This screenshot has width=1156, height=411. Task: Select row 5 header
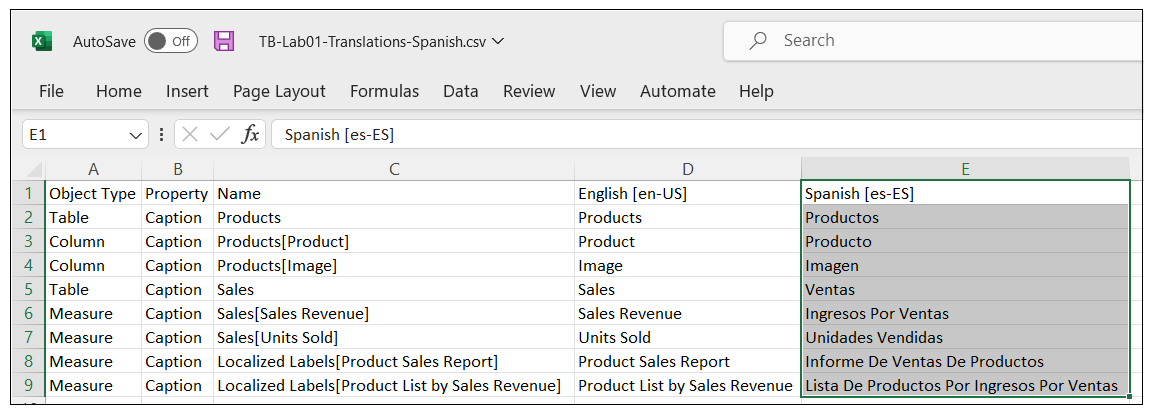coord(29,290)
